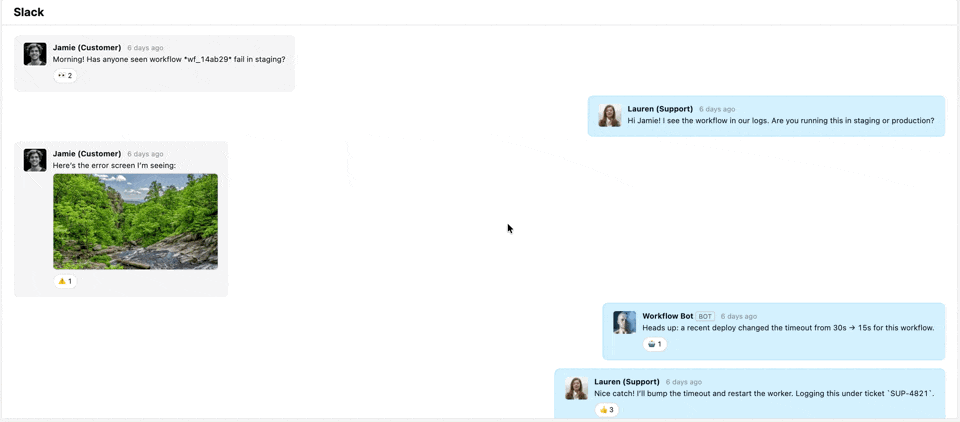Image resolution: width=960 pixels, height=422 pixels.
Task: Open the forest error screen image attachment
Action: tap(135, 221)
